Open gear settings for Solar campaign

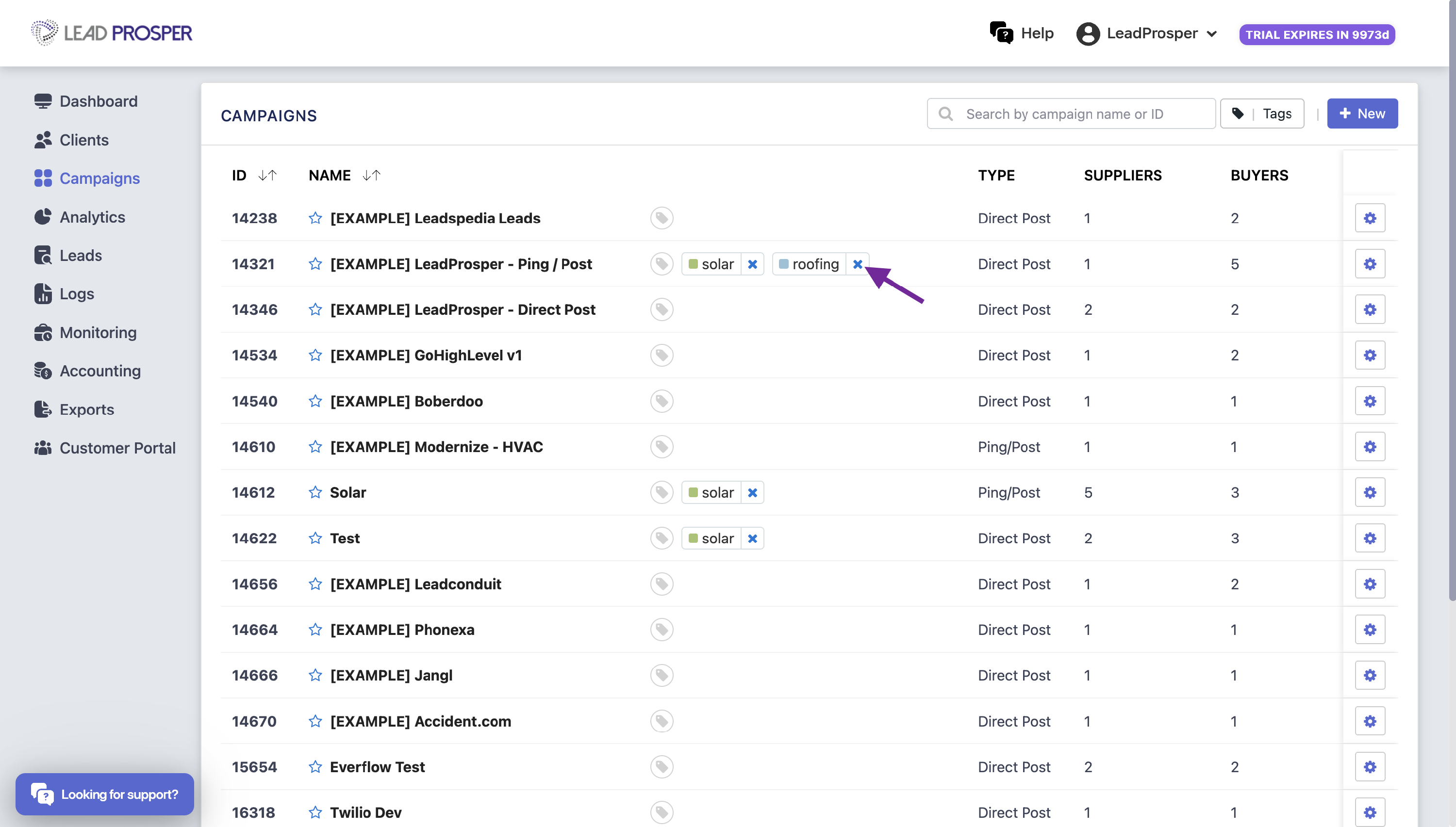click(1370, 492)
